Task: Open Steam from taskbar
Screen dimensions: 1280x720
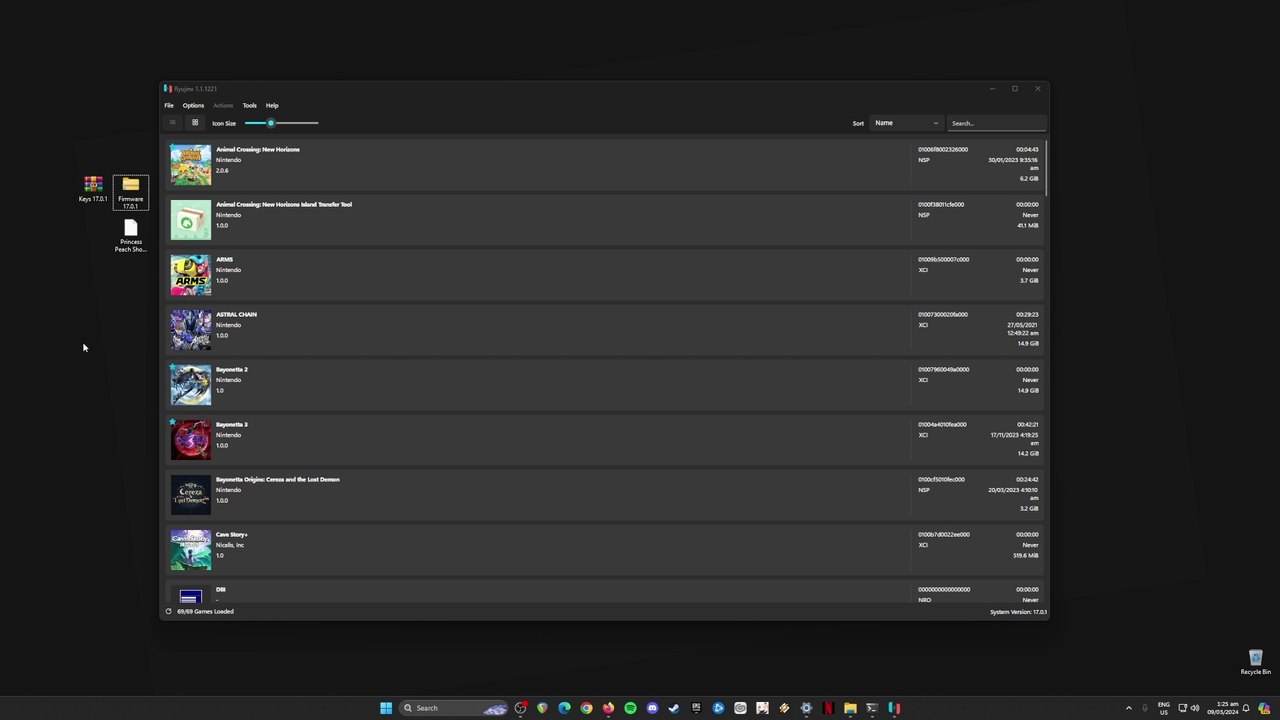Action: point(674,708)
